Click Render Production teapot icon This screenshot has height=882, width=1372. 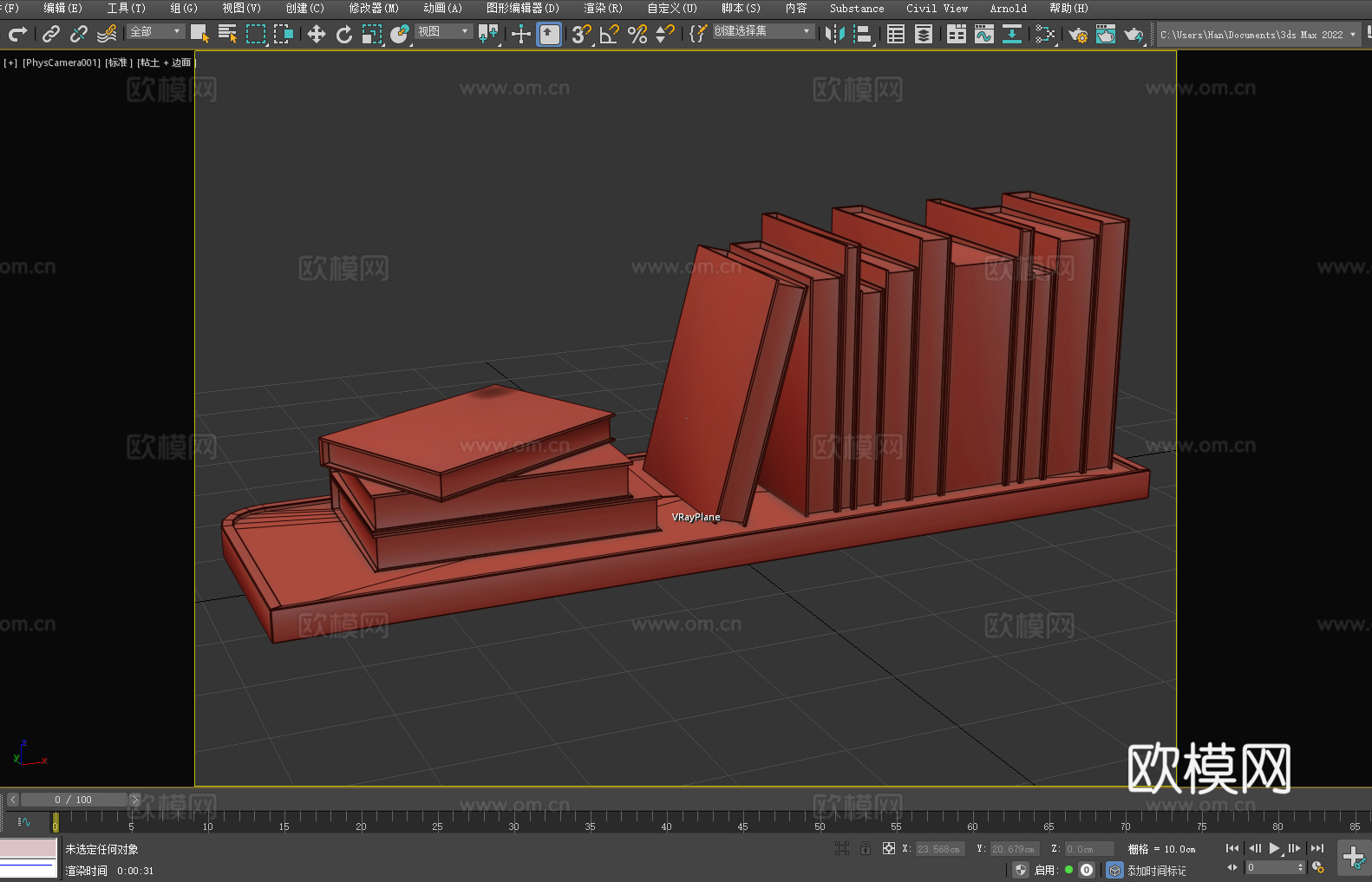1134,34
